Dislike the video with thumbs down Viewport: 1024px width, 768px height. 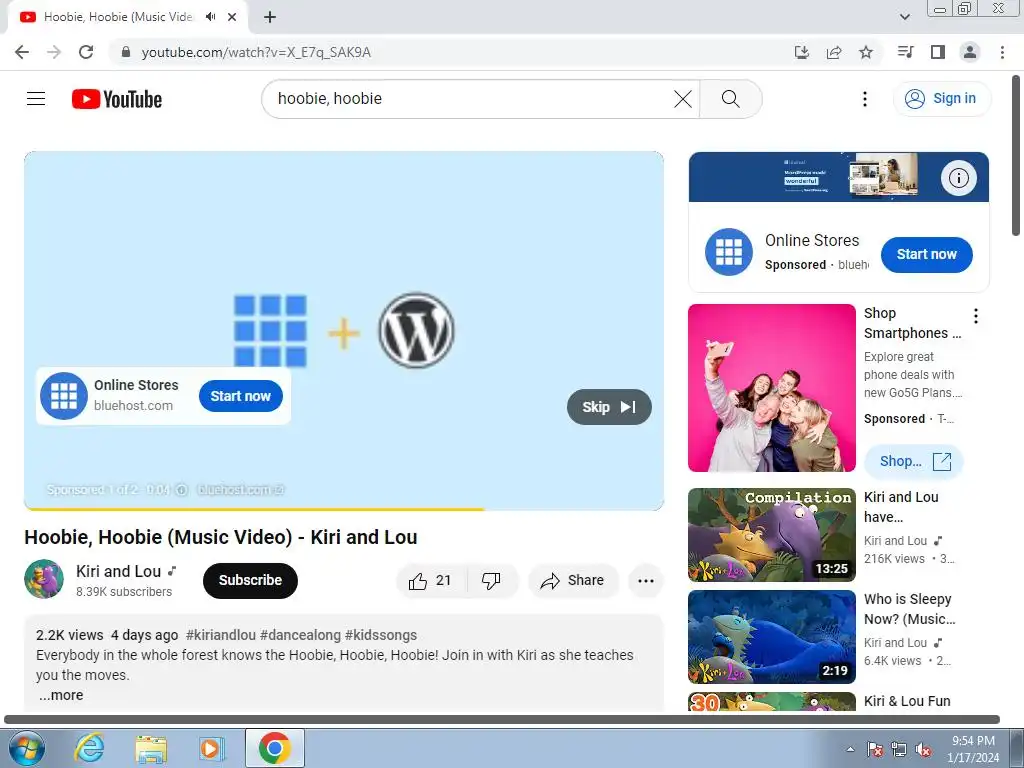[x=491, y=580]
